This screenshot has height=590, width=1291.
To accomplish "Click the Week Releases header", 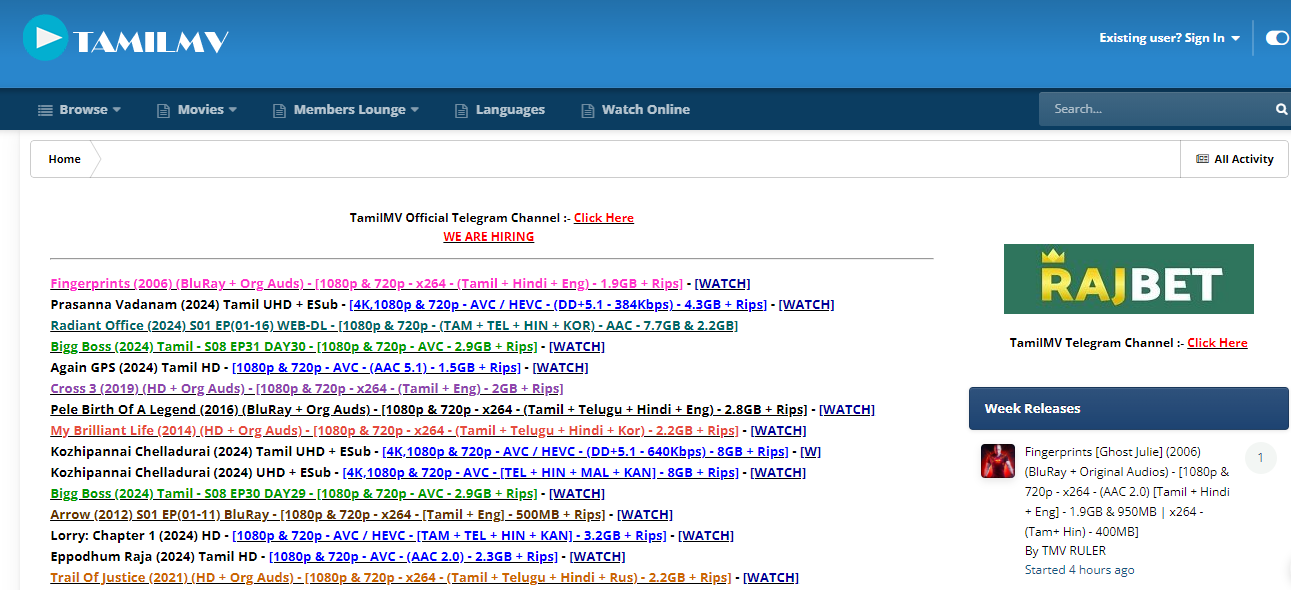I will tap(1129, 408).
